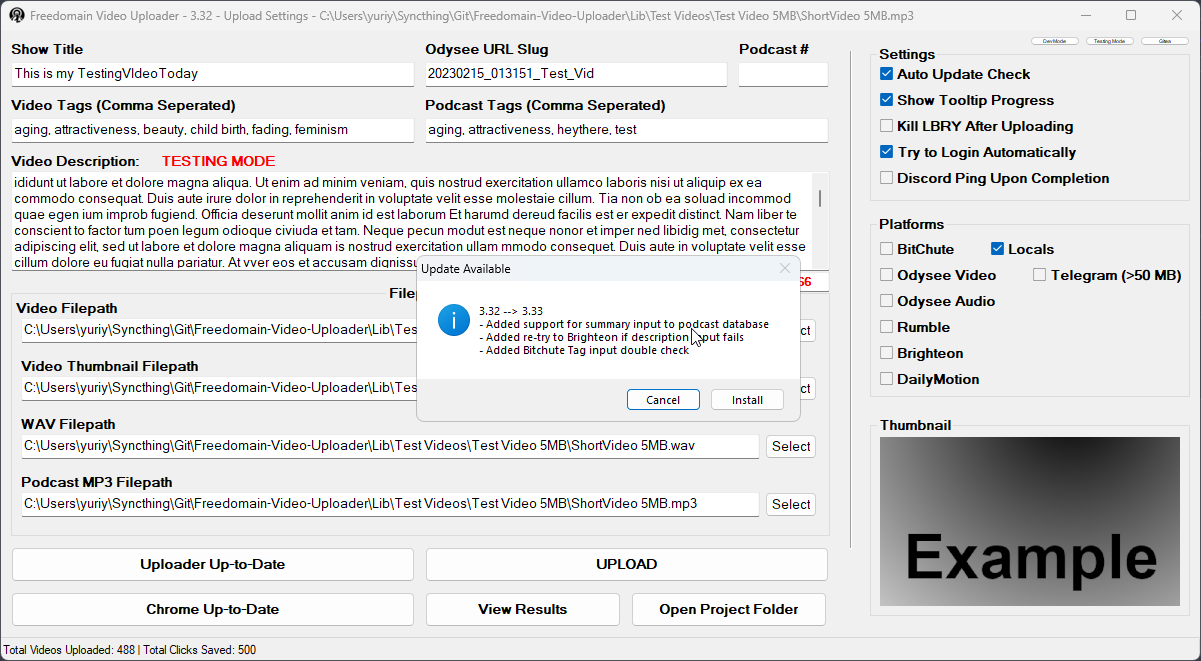Screen dimensions: 1201x661
Task: Click the UPLOAD button
Action: click(627, 564)
